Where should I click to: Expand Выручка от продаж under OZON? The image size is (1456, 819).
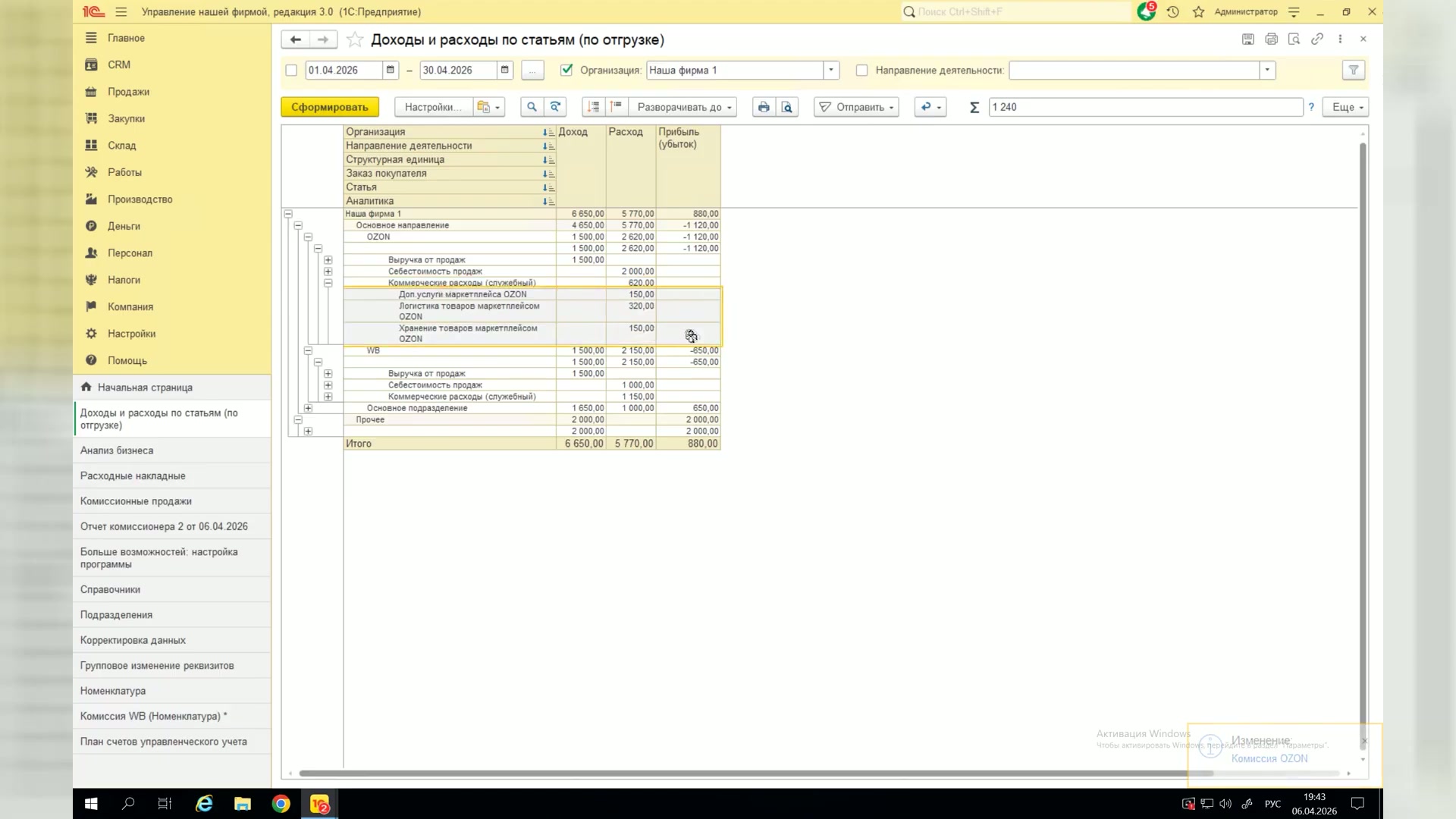[x=328, y=260]
